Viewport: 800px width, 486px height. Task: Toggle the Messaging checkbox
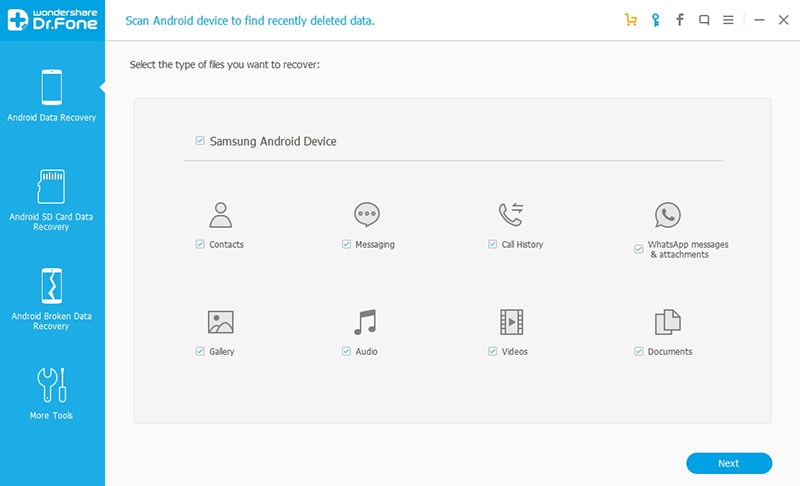point(346,244)
